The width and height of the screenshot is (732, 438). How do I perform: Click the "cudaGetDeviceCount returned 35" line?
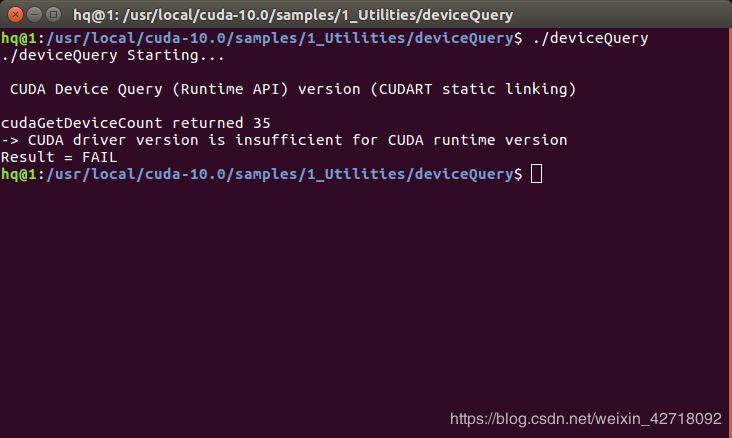[x=135, y=123]
